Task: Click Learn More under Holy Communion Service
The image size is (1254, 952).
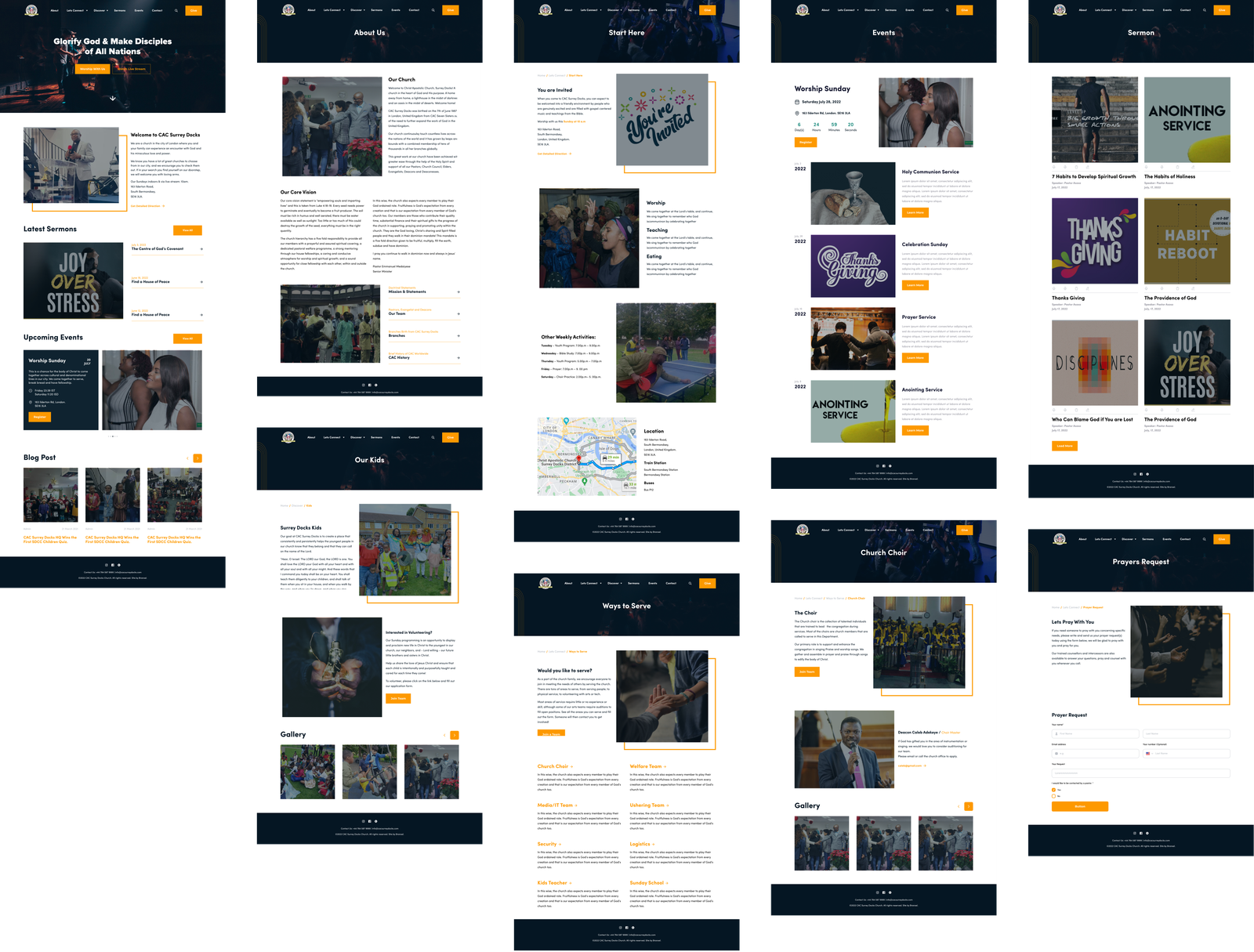Action: (x=915, y=212)
